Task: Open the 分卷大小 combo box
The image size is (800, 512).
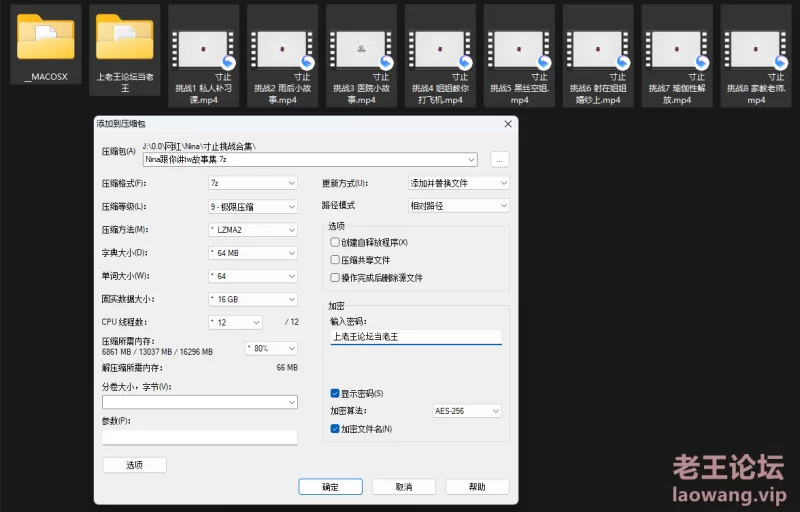Action: point(200,402)
